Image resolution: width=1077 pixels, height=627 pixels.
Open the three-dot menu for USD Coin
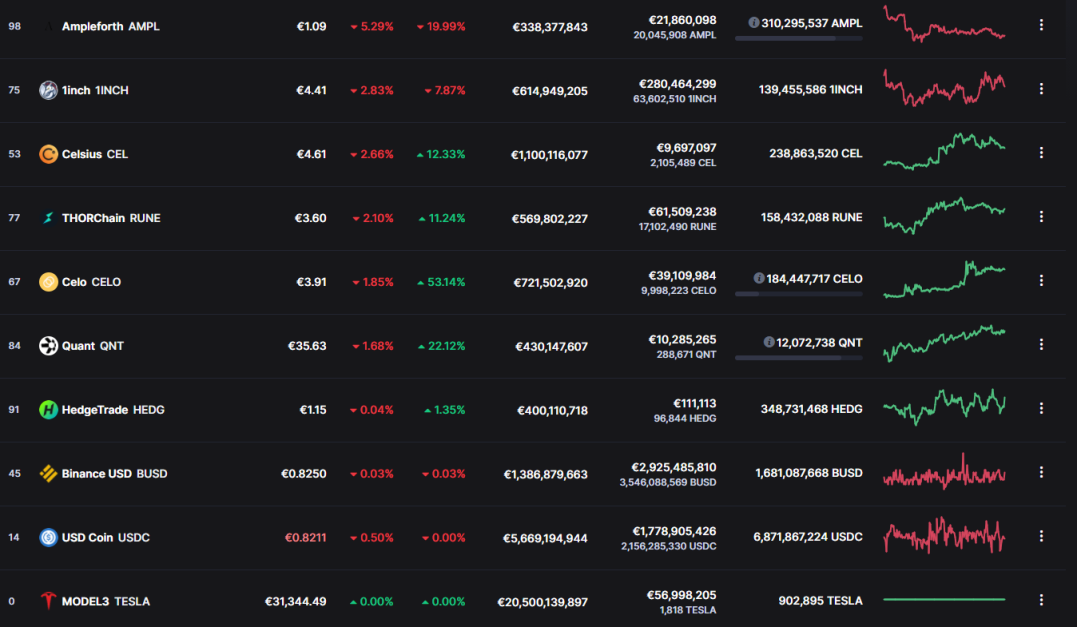[1041, 536]
